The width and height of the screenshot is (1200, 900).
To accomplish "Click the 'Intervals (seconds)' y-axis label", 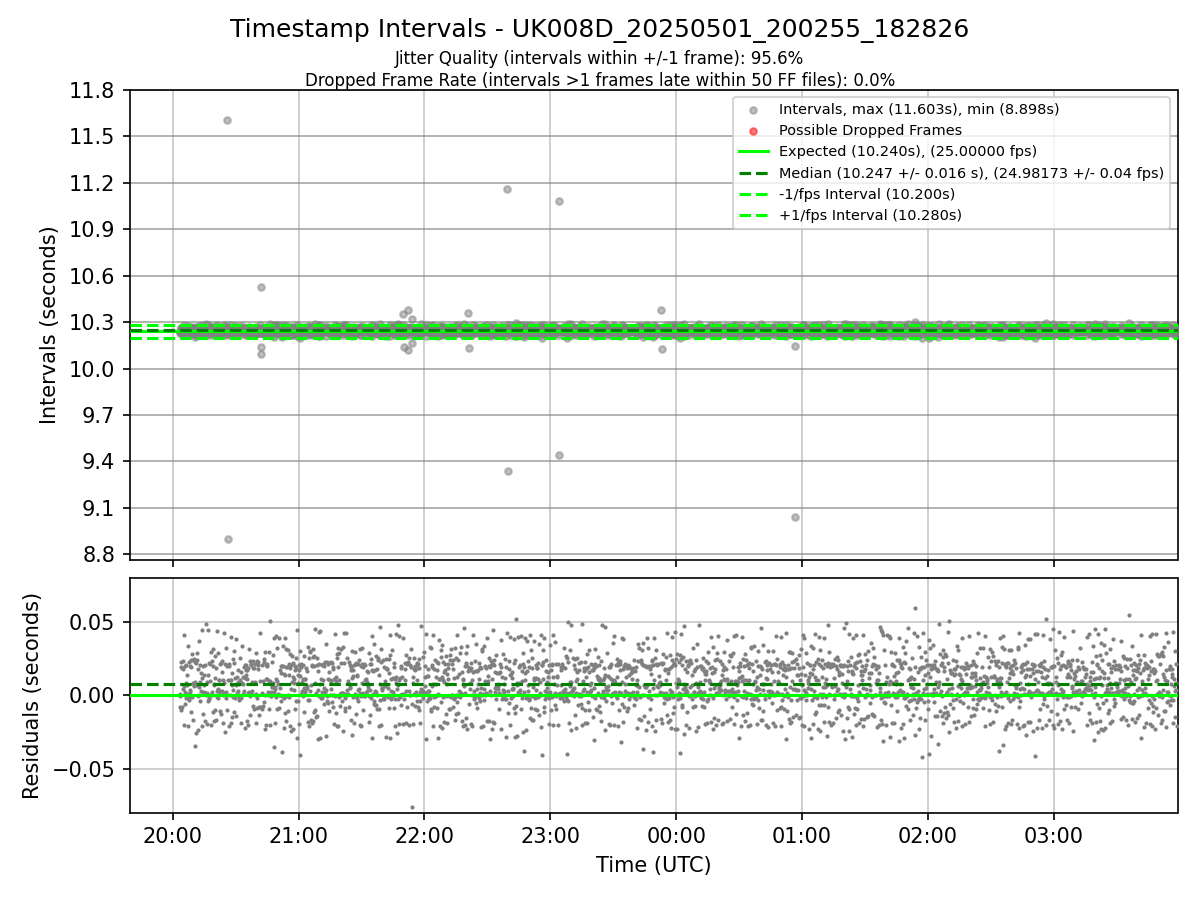I will coord(49,325).
